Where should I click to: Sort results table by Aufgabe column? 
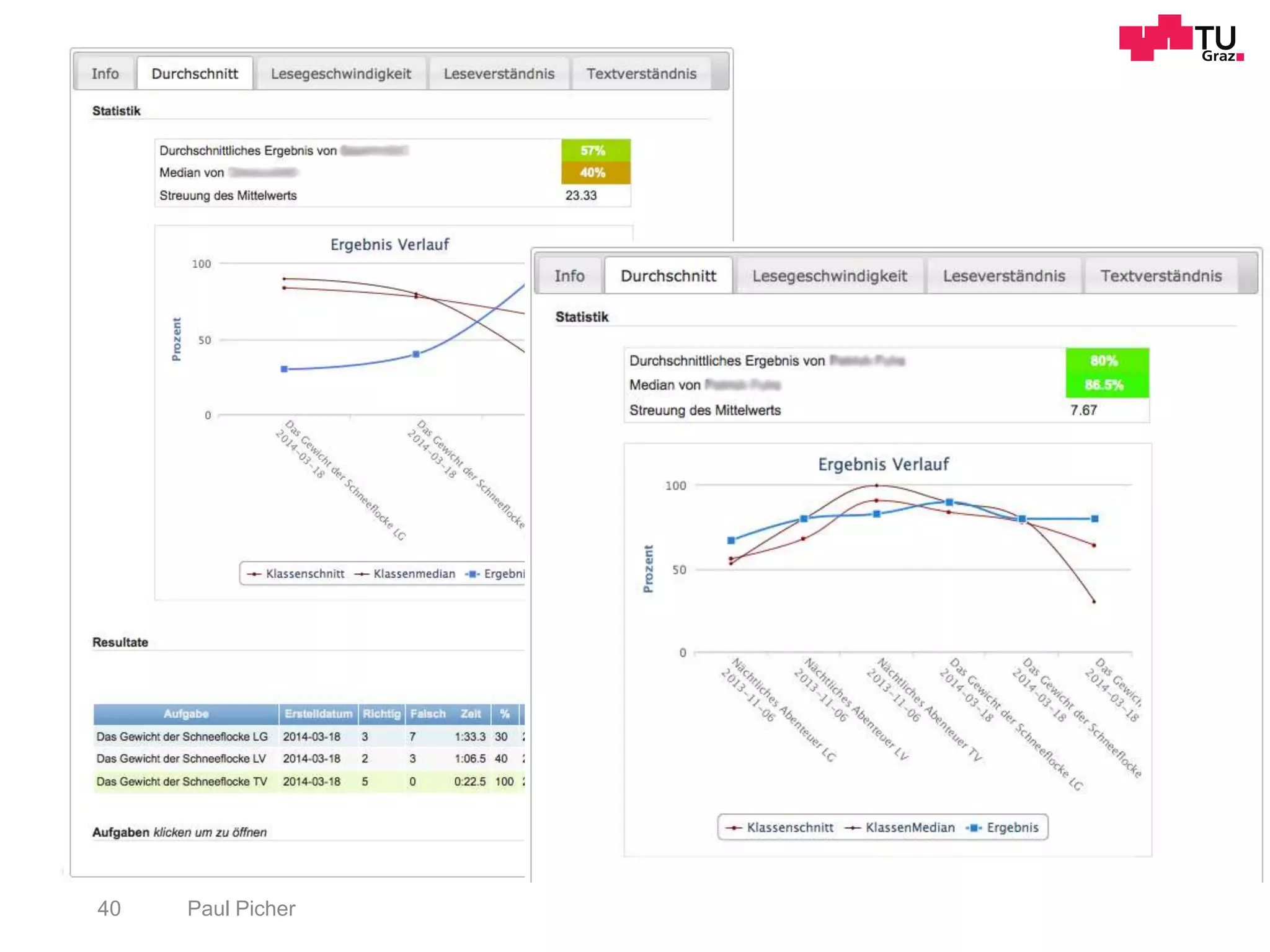point(185,714)
